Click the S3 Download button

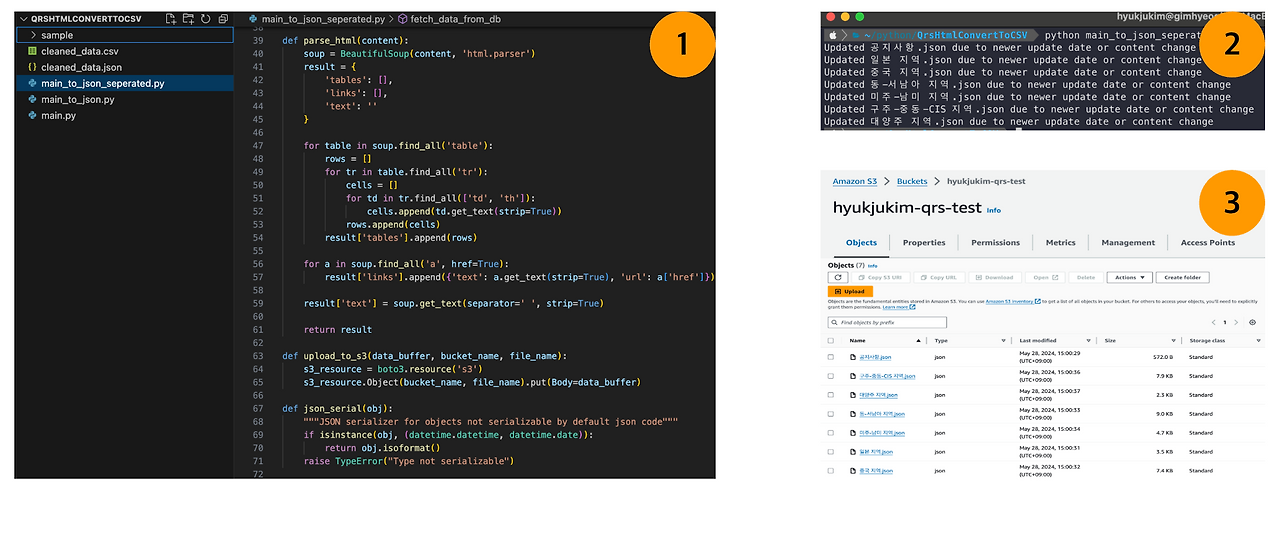tap(995, 277)
